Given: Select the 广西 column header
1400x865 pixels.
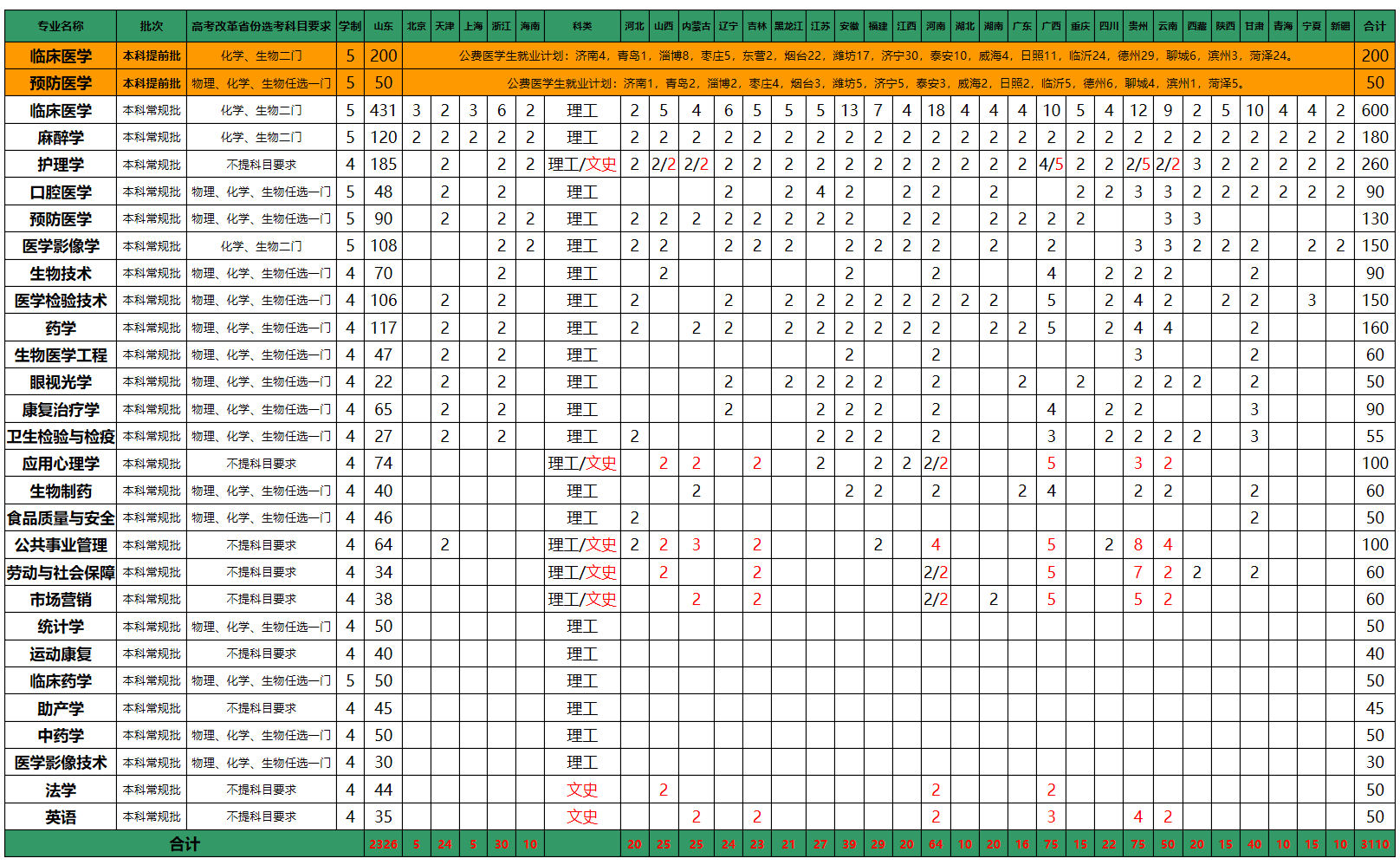Looking at the screenshot, I should point(1051,26).
